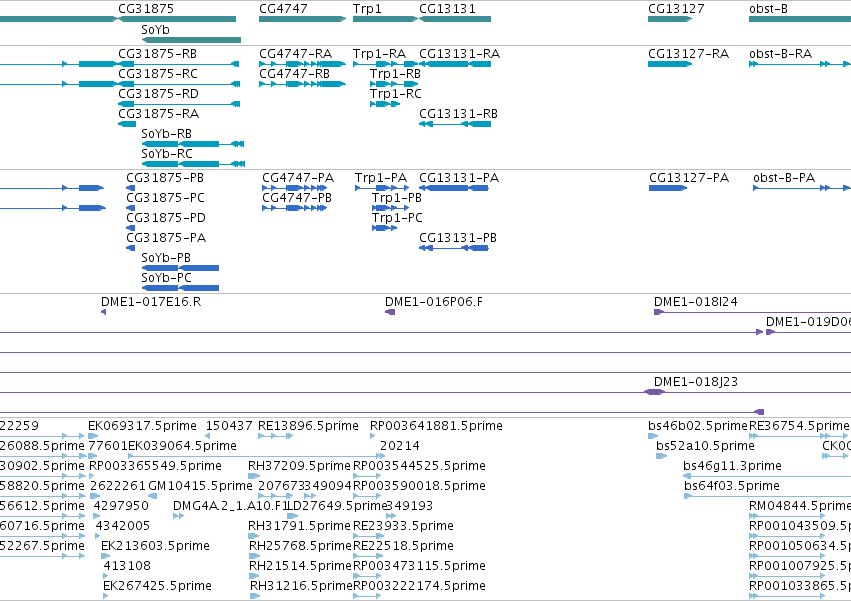Screen dimensions: 851x601
Task: Click the RP003473115.5prime EST label
Action: click(x=420, y=566)
